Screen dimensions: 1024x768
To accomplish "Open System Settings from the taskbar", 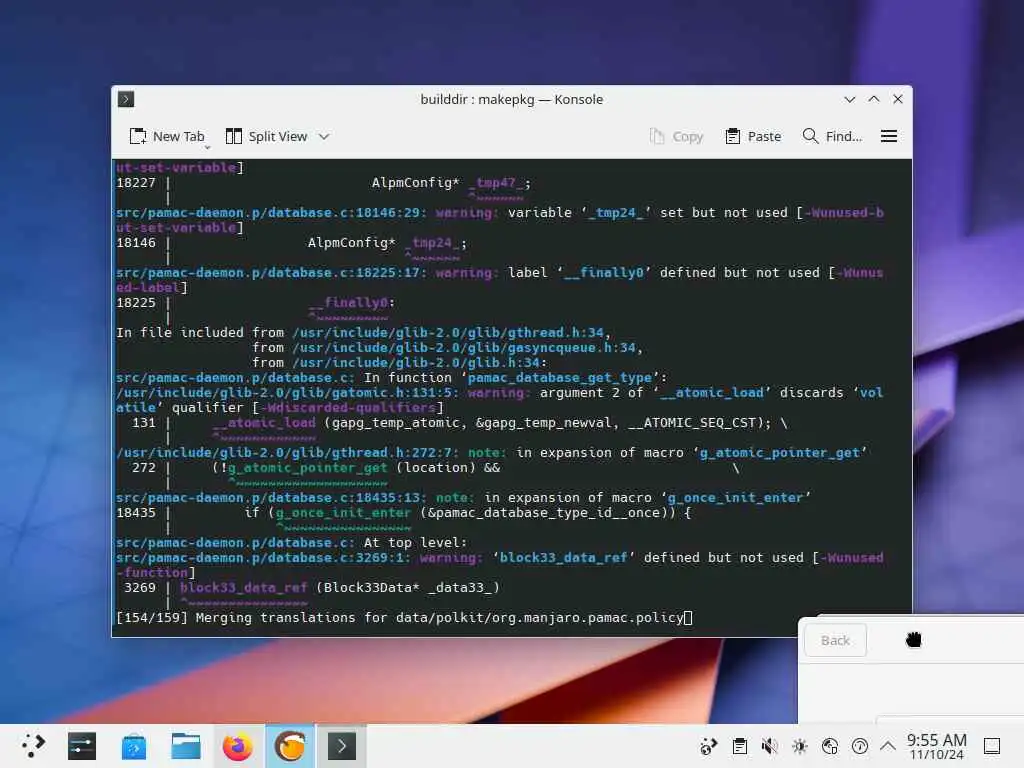I will 82,746.
